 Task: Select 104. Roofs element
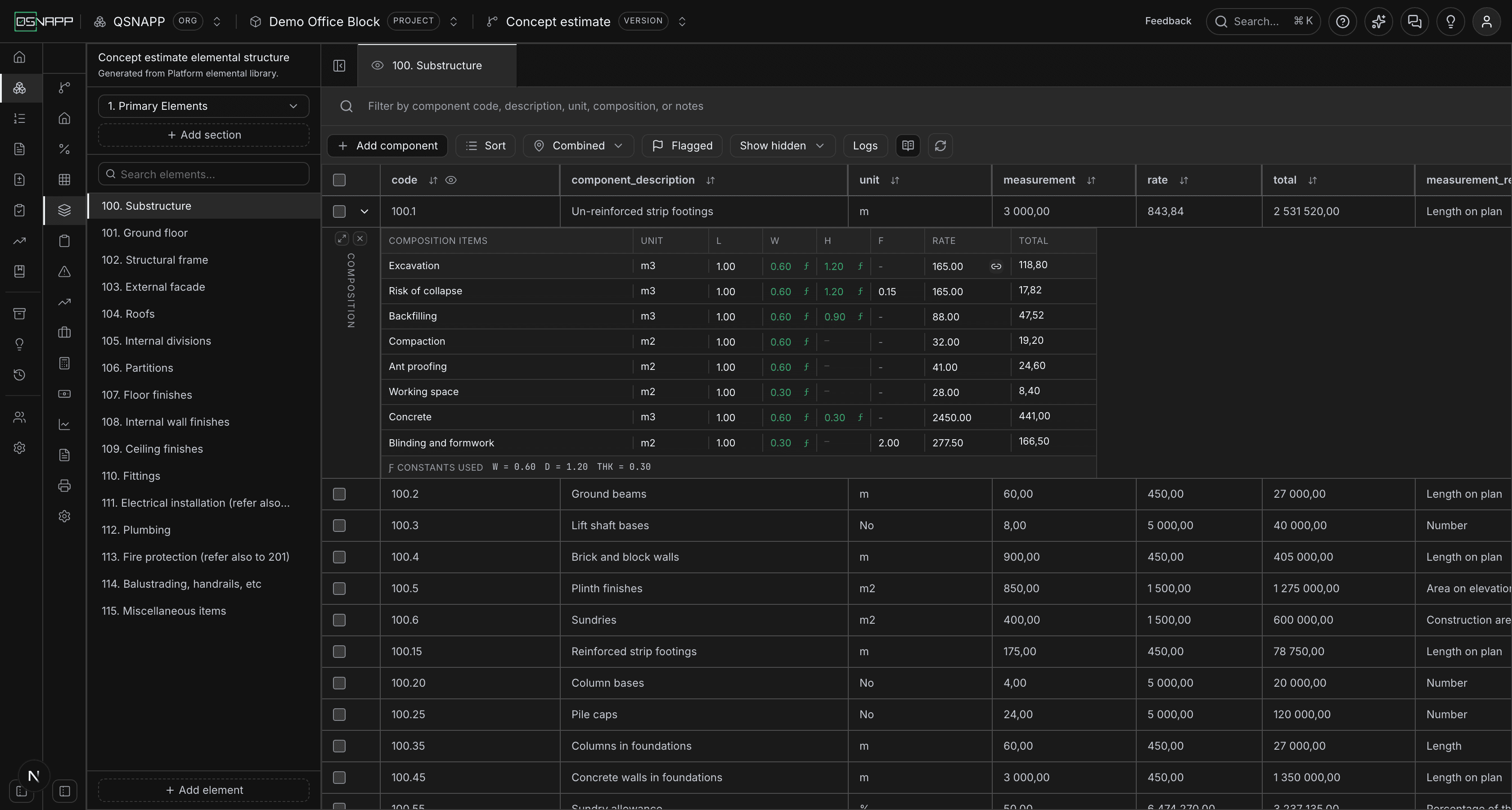pyautogui.click(x=204, y=314)
